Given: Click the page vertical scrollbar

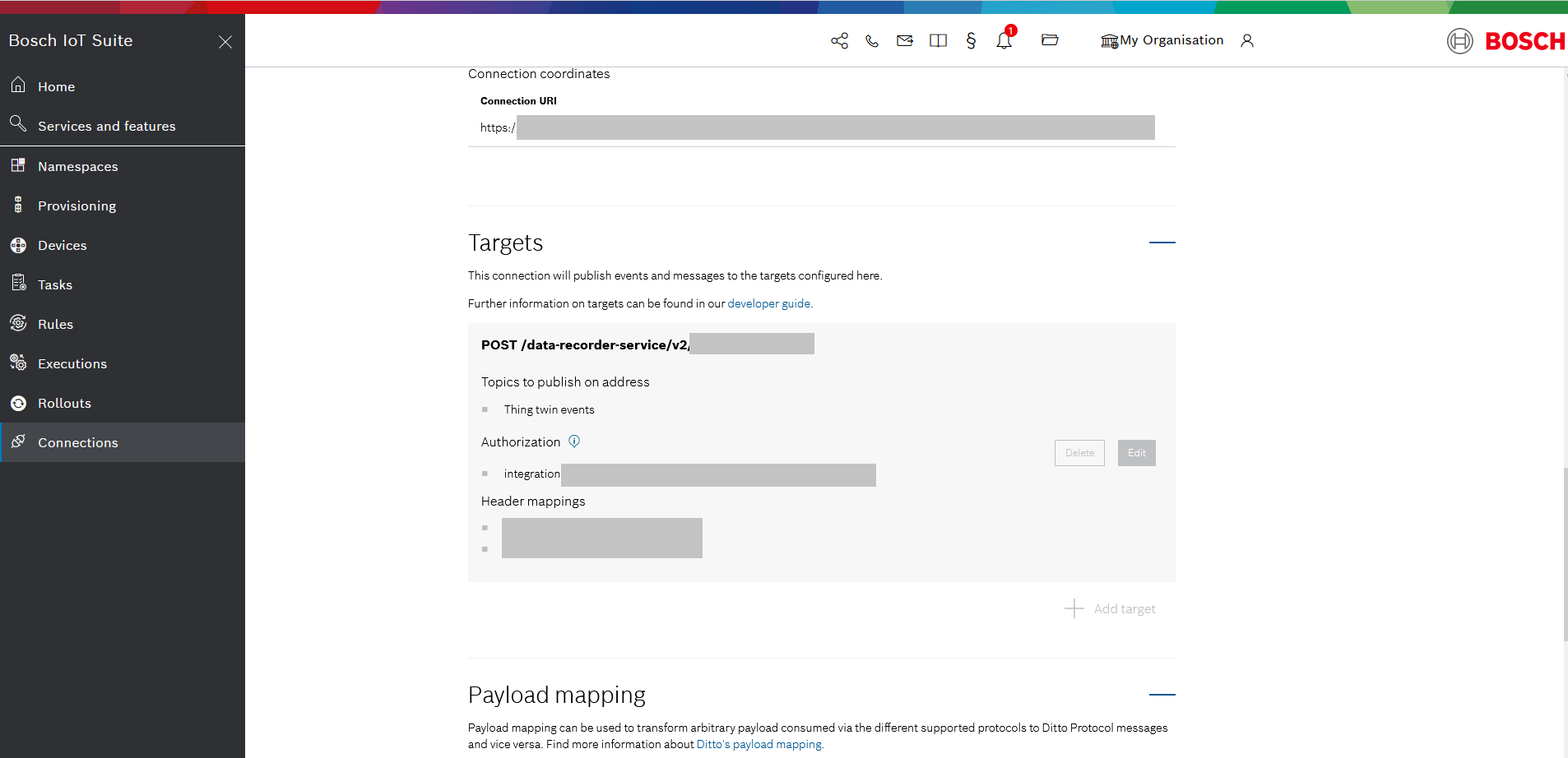Looking at the screenshot, I should pos(1565,554).
